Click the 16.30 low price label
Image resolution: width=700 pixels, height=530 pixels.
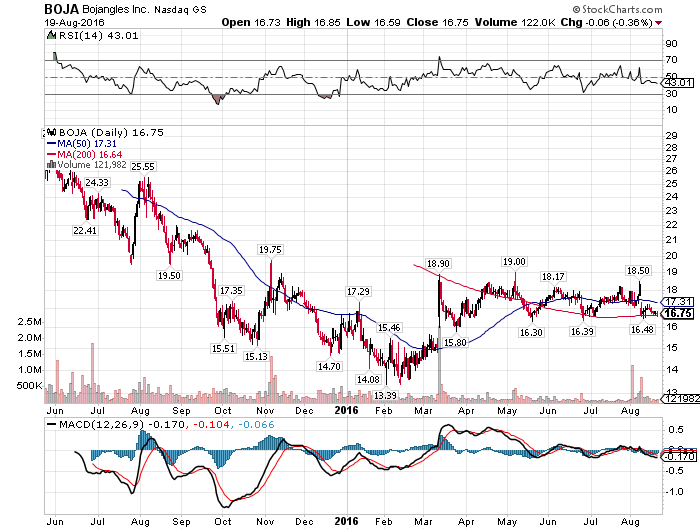pyautogui.click(x=531, y=333)
